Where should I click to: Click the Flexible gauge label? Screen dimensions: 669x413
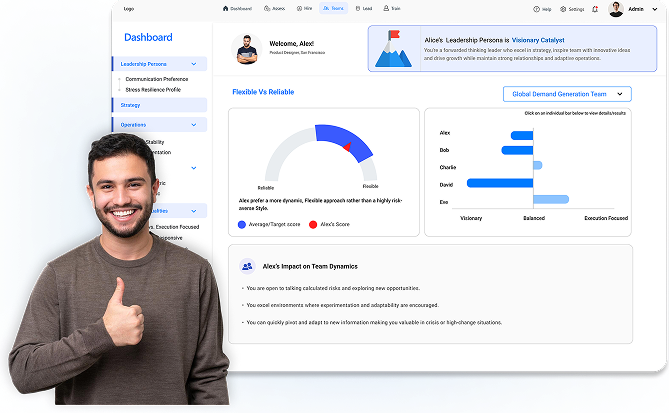click(370, 186)
